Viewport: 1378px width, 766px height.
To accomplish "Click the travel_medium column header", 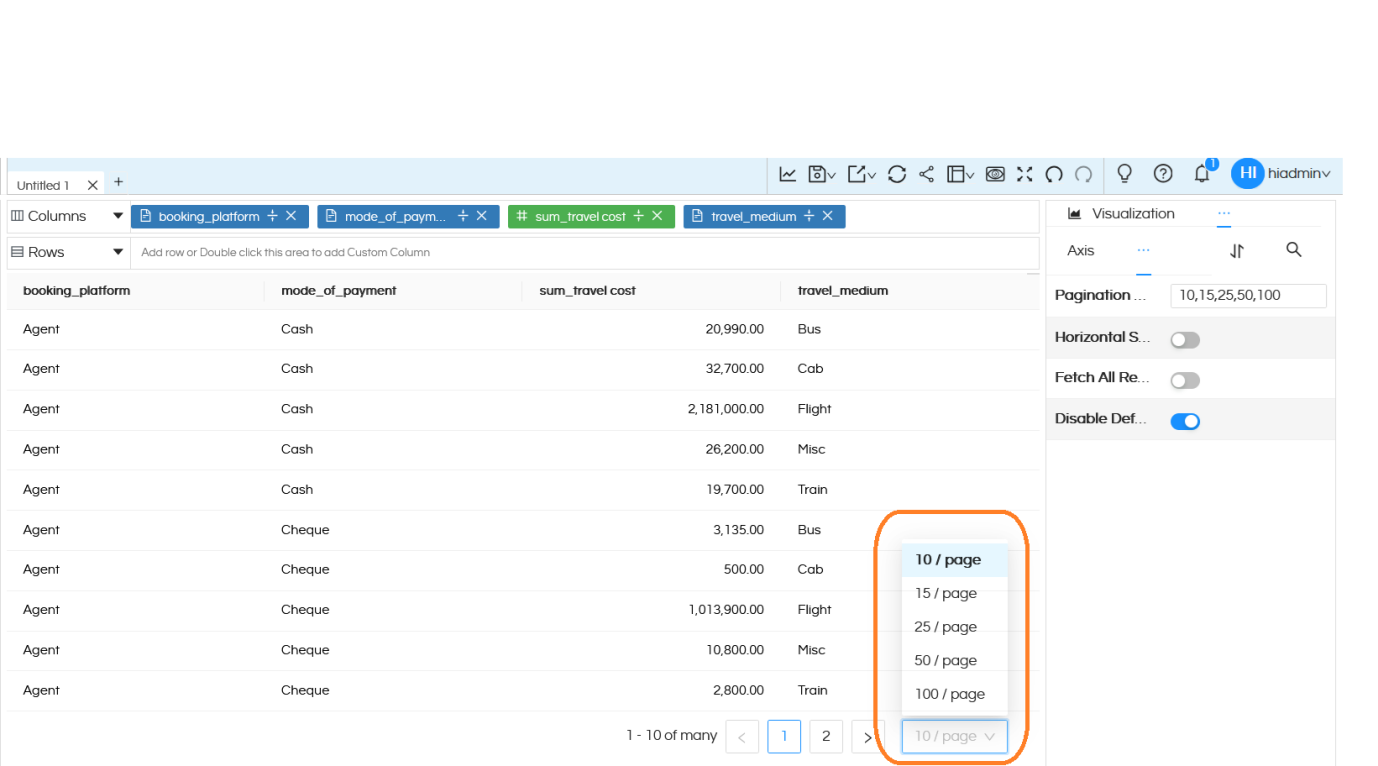I will pyautogui.click(x=843, y=291).
